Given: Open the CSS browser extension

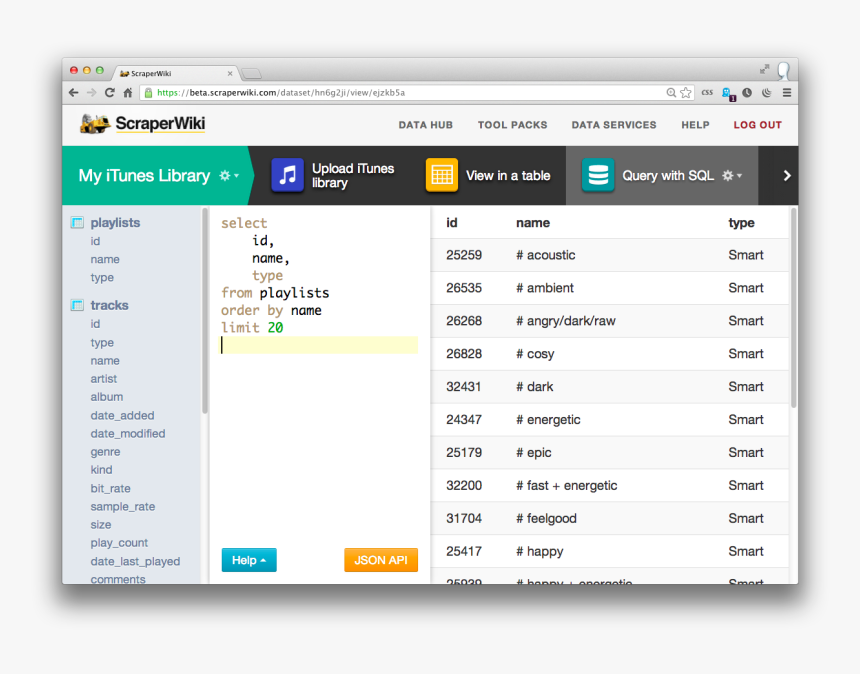Looking at the screenshot, I should tap(708, 93).
